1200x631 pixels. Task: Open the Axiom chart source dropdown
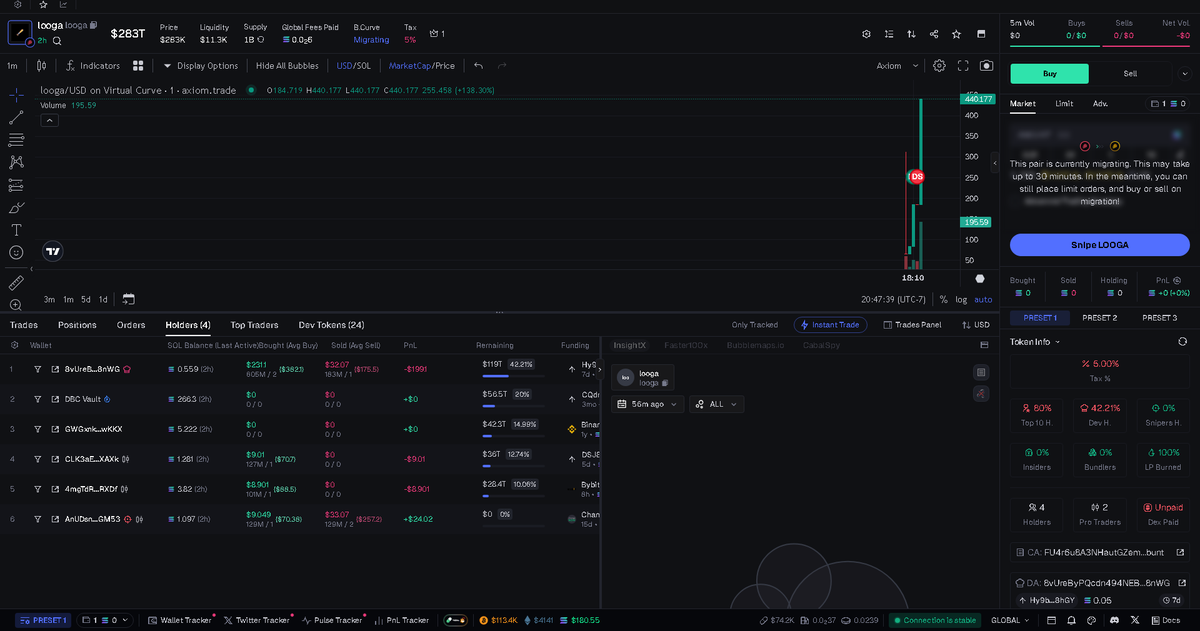[x=896, y=66]
